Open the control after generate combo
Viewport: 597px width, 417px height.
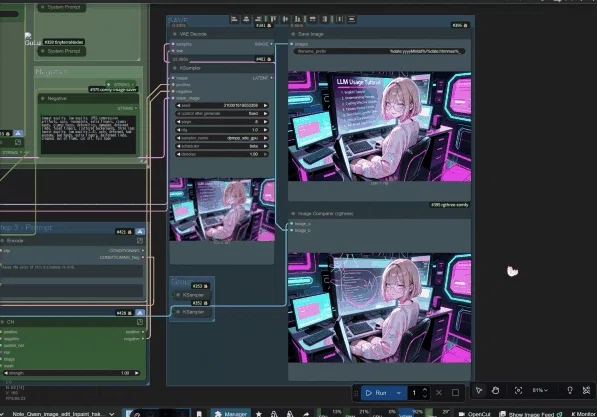(x=222, y=113)
